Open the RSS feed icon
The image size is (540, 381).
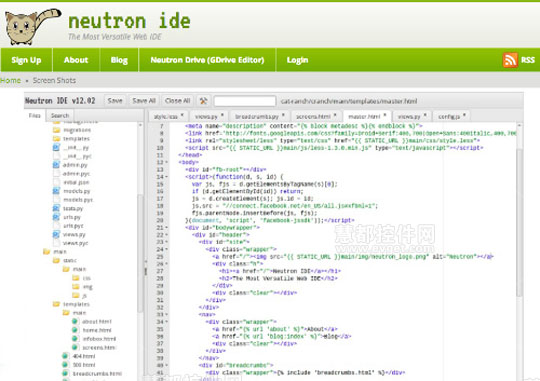pyautogui.click(x=510, y=60)
